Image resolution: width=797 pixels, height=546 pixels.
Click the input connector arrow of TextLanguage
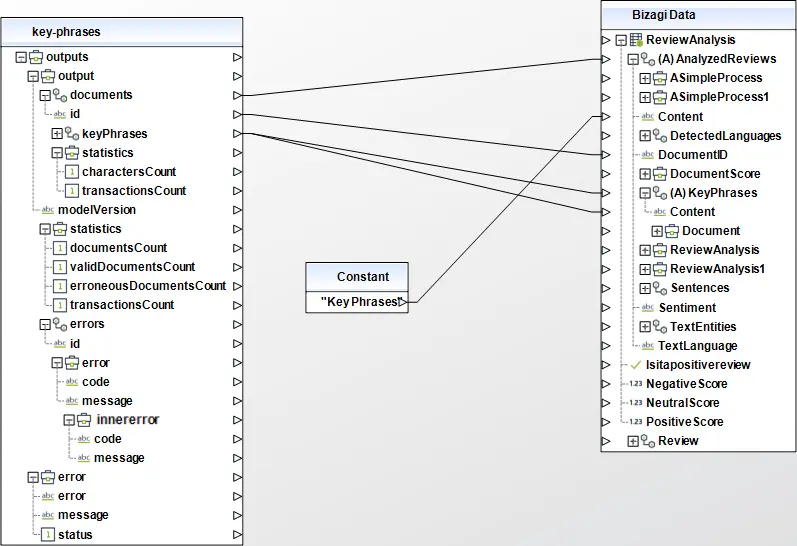[606, 346]
